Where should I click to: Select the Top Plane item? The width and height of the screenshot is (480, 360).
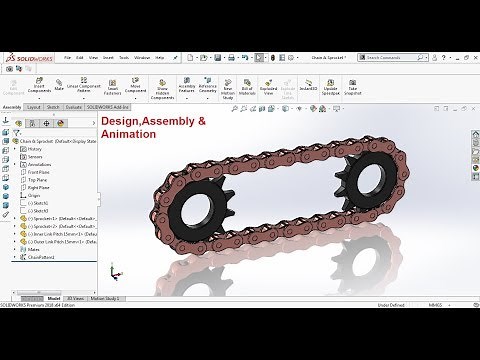coord(33,180)
